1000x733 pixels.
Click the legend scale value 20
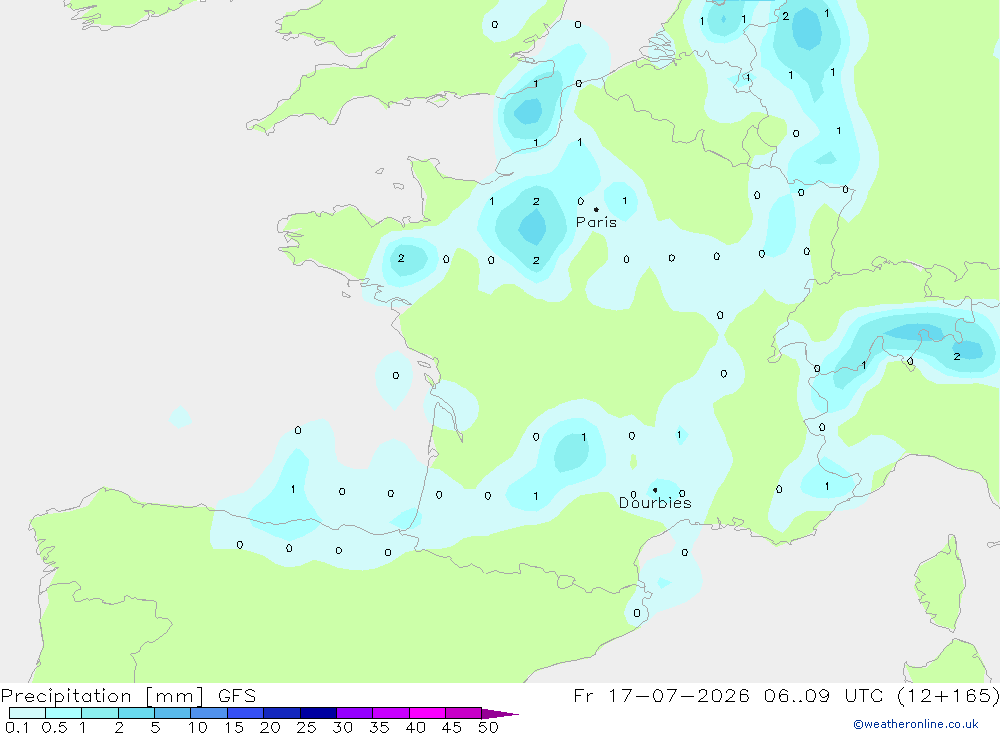click(270, 727)
